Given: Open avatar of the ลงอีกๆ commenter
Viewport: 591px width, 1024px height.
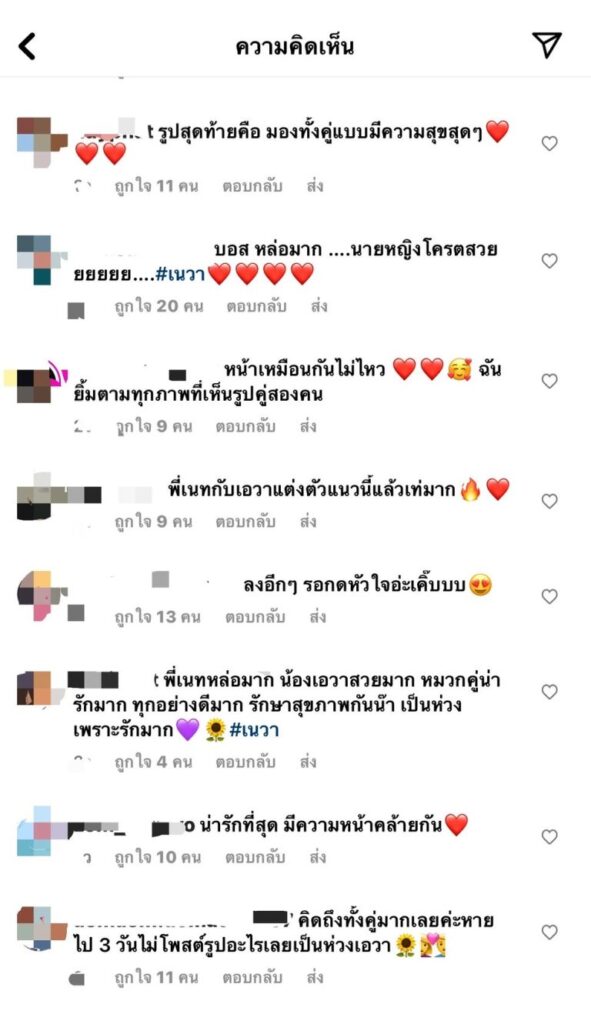Looking at the screenshot, I should pyautogui.click(x=42, y=595).
